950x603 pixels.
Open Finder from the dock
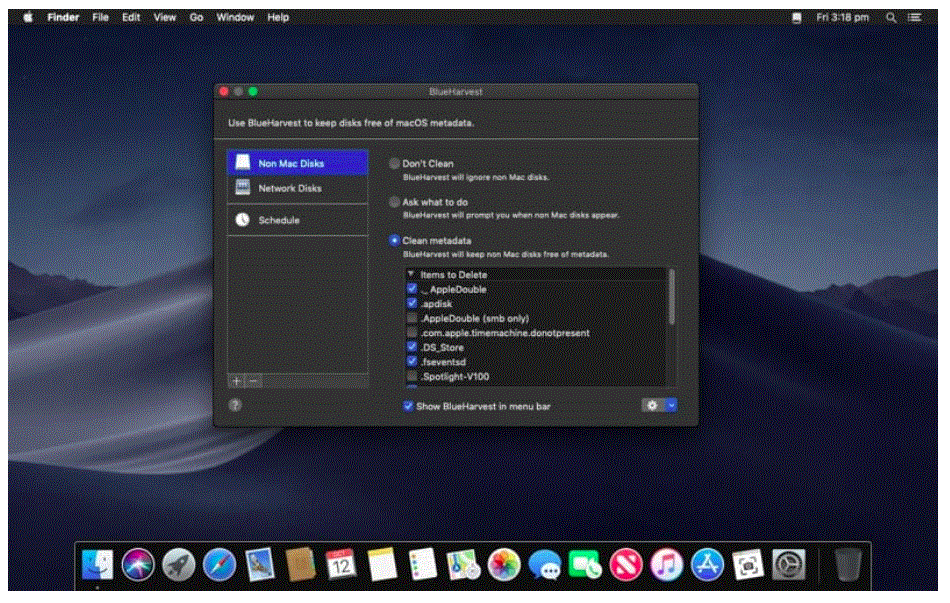tap(98, 565)
